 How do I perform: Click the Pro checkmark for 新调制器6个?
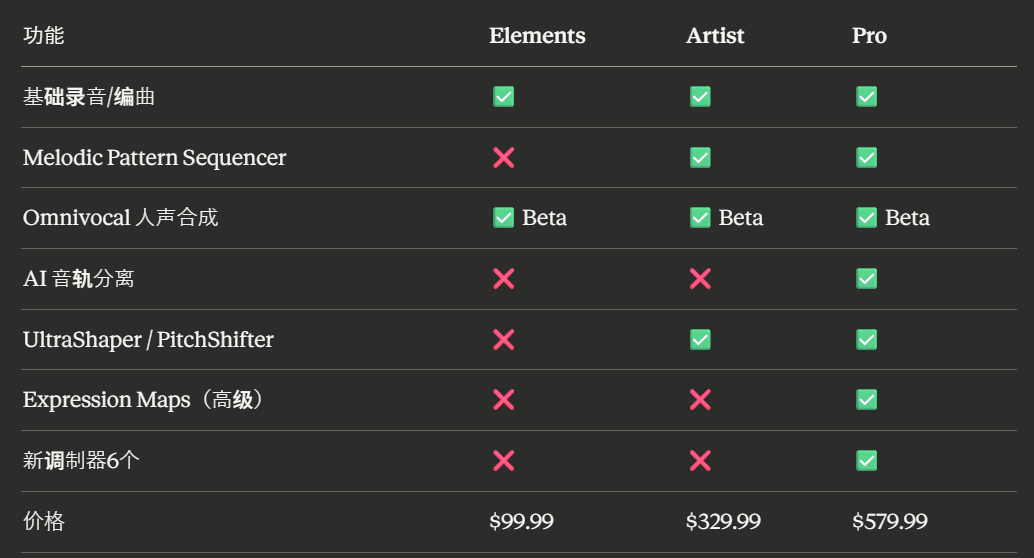866,460
